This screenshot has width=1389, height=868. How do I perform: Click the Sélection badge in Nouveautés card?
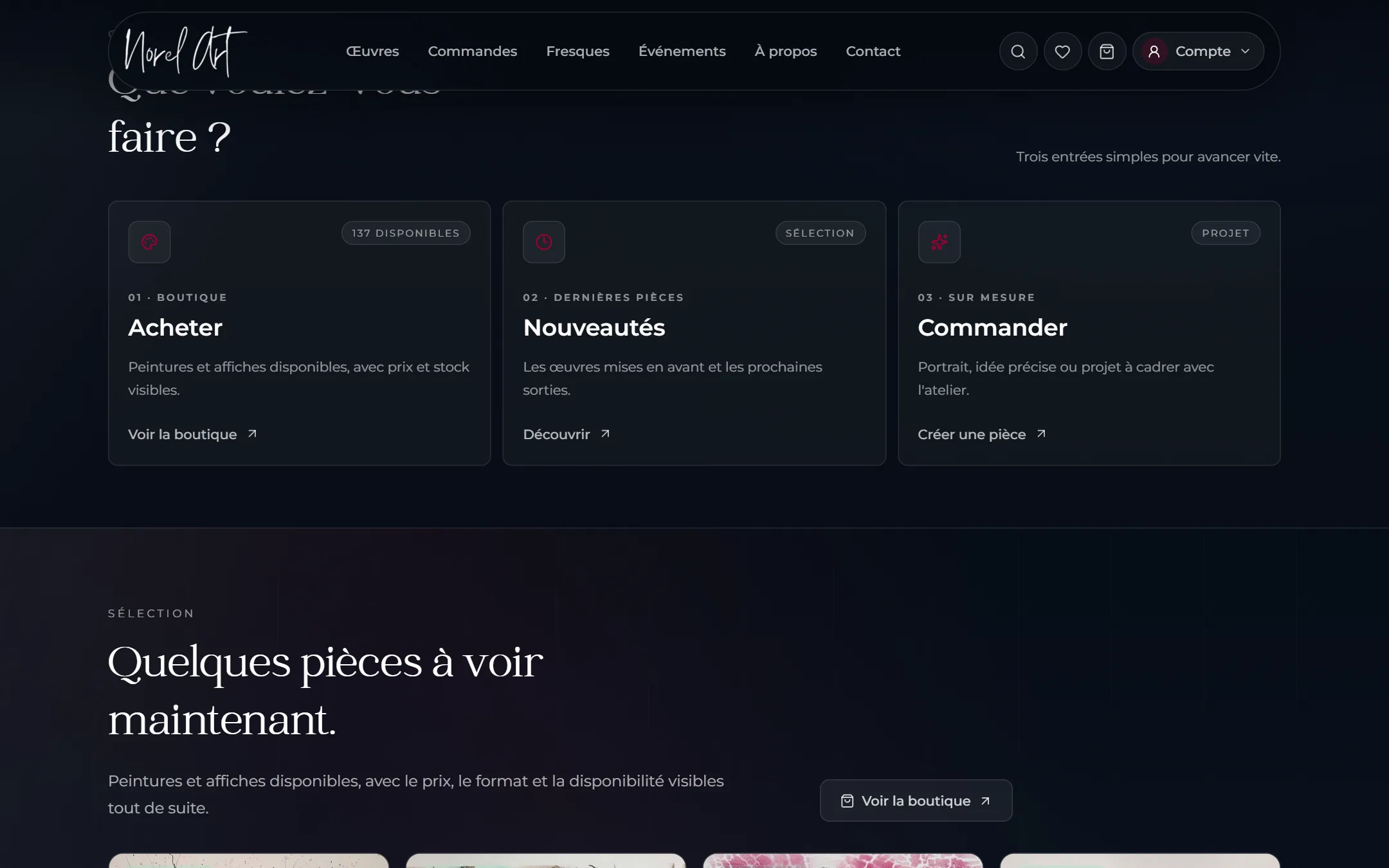[x=820, y=233]
